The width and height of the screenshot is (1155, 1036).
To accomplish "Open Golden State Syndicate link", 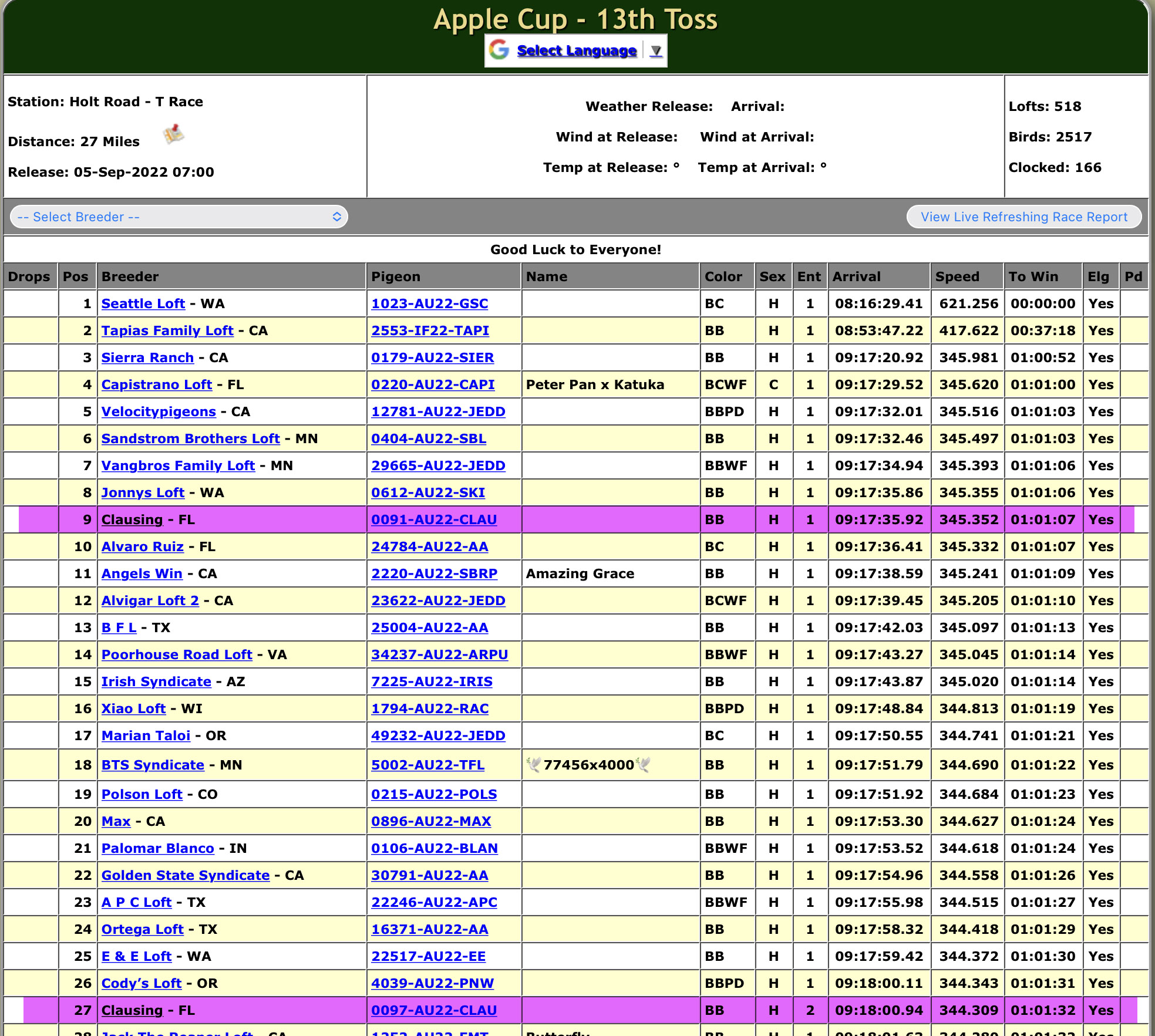I will point(185,875).
